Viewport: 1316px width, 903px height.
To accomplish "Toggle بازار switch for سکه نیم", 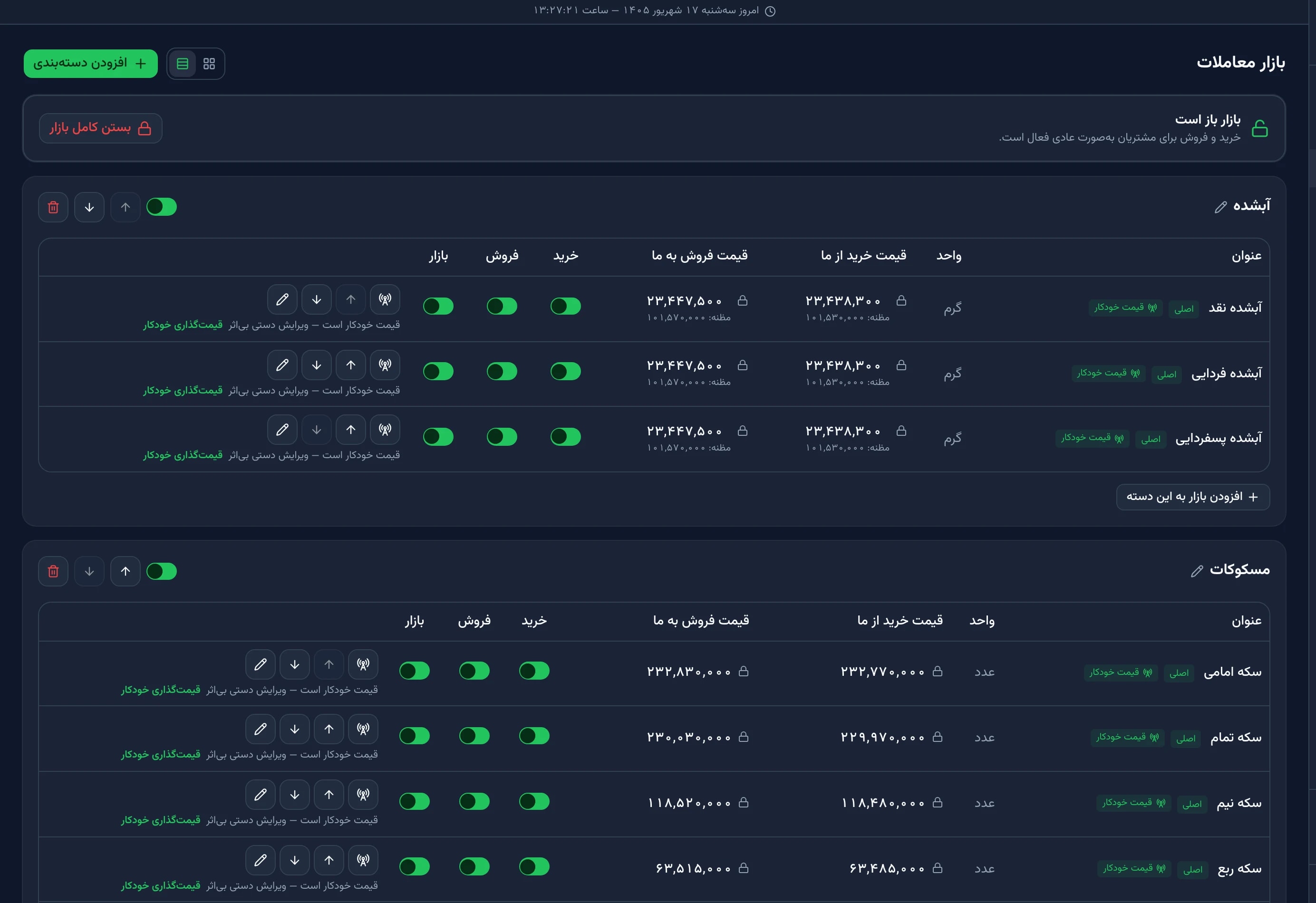I will point(415,802).
